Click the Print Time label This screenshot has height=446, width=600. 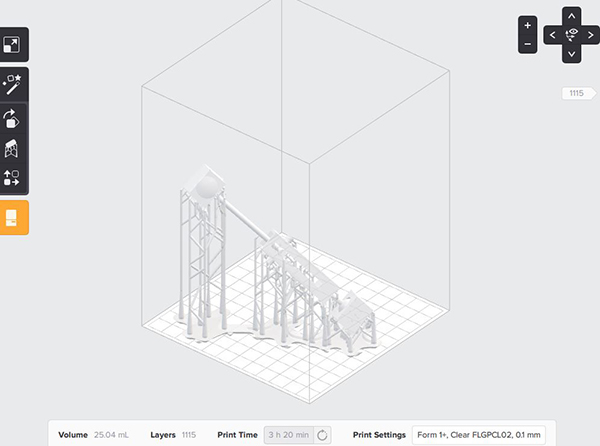coord(237,435)
